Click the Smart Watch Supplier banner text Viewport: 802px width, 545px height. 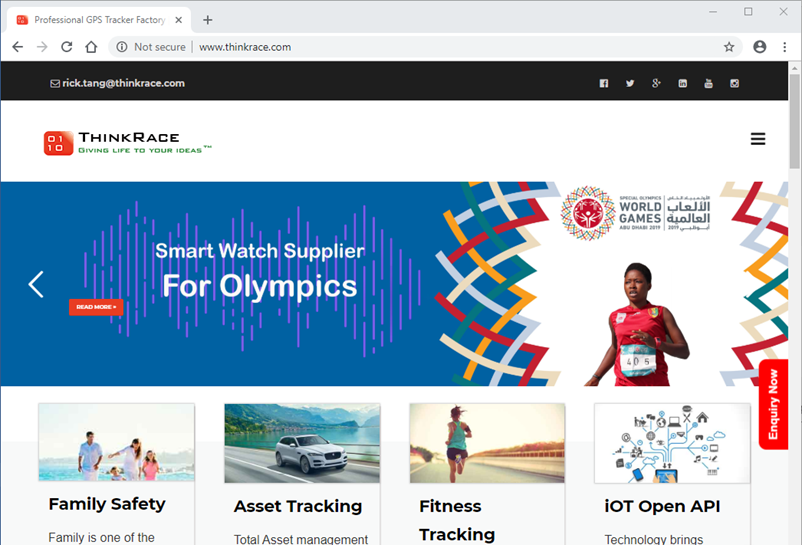click(260, 251)
